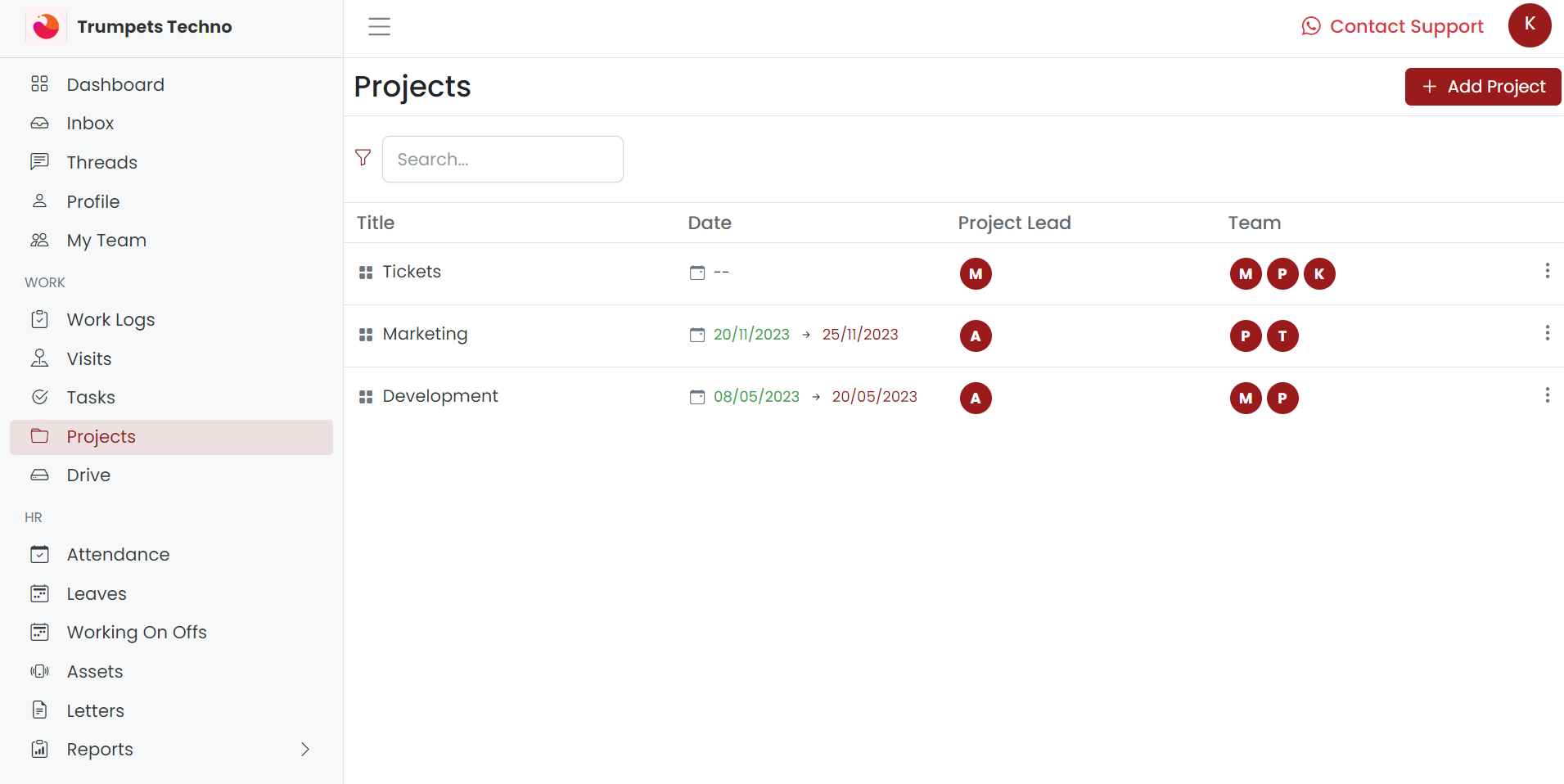The image size is (1564, 784).
Task: Click Marketing project lead avatar A
Action: coord(975,336)
